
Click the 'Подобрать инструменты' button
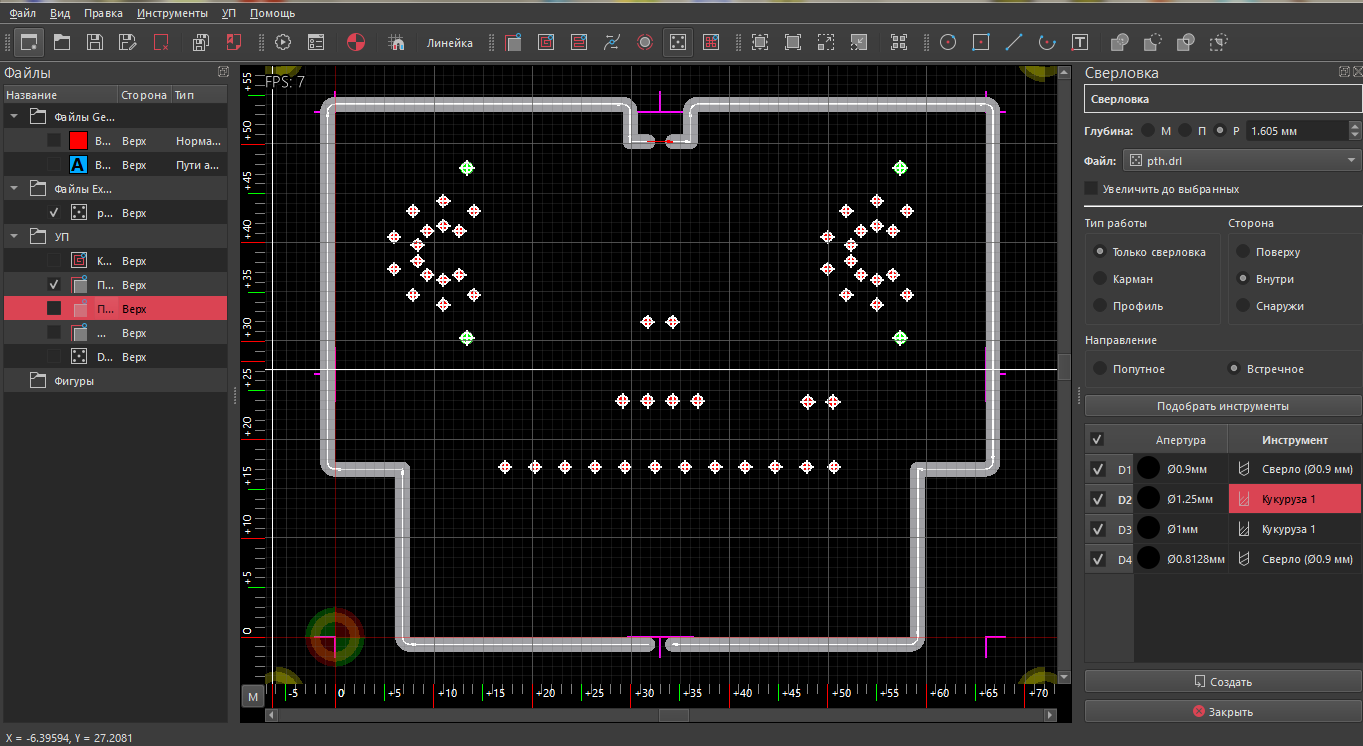coord(1223,406)
